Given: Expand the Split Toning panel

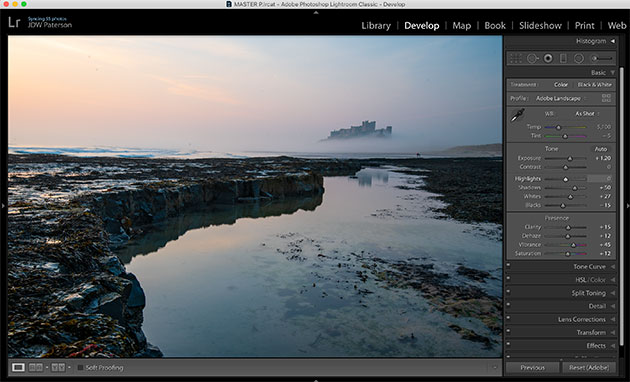Looking at the screenshot, I should click(x=613, y=293).
